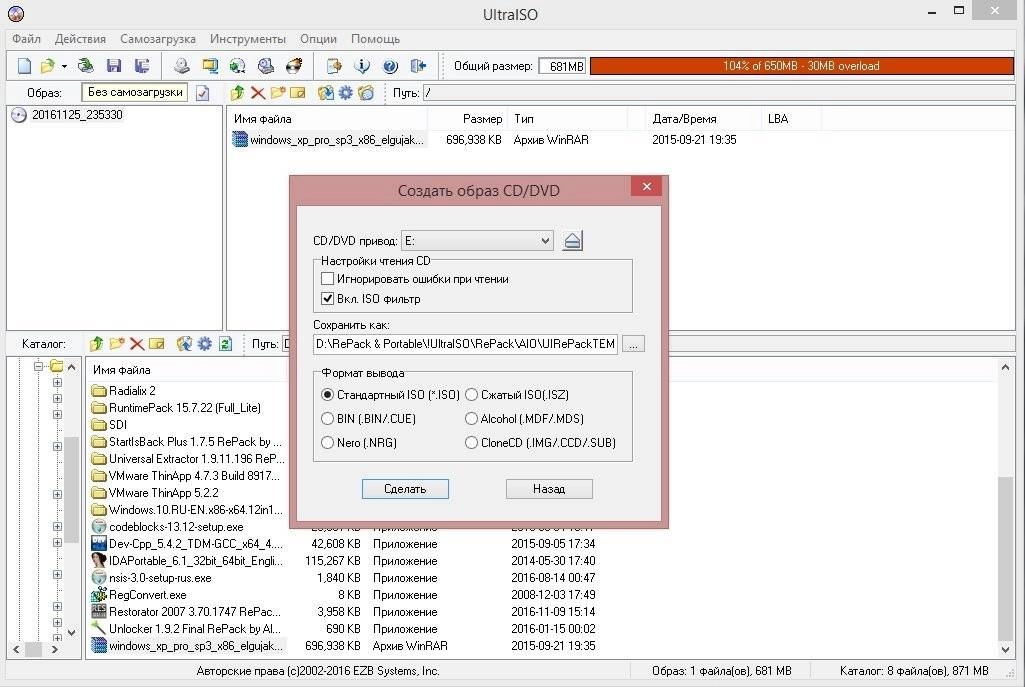Viewport: 1025px width, 687px height.
Task: Open the Самозагрузка menu
Action: click(158, 39)
